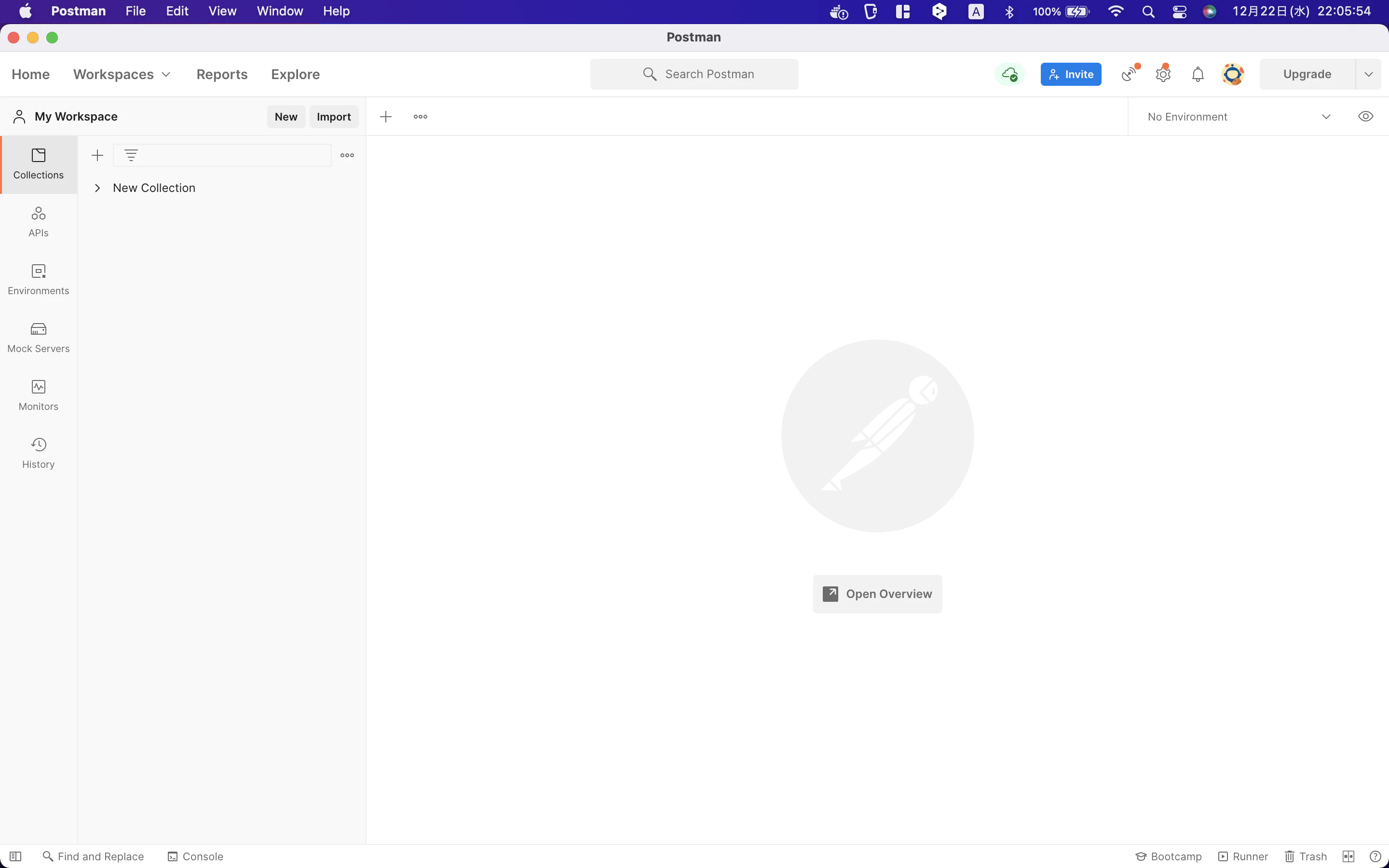The width and height of the screenshot is (1389, 868).
Task: Open the Edit menu
Action: tap(177, 12)
